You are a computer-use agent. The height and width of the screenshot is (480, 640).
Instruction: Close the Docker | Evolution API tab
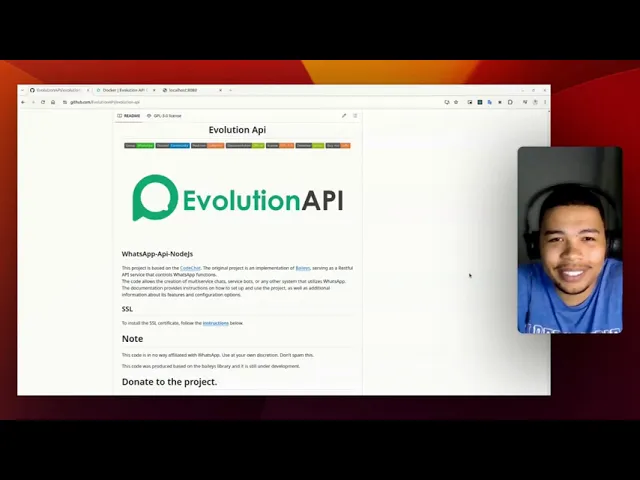point(154,90)
